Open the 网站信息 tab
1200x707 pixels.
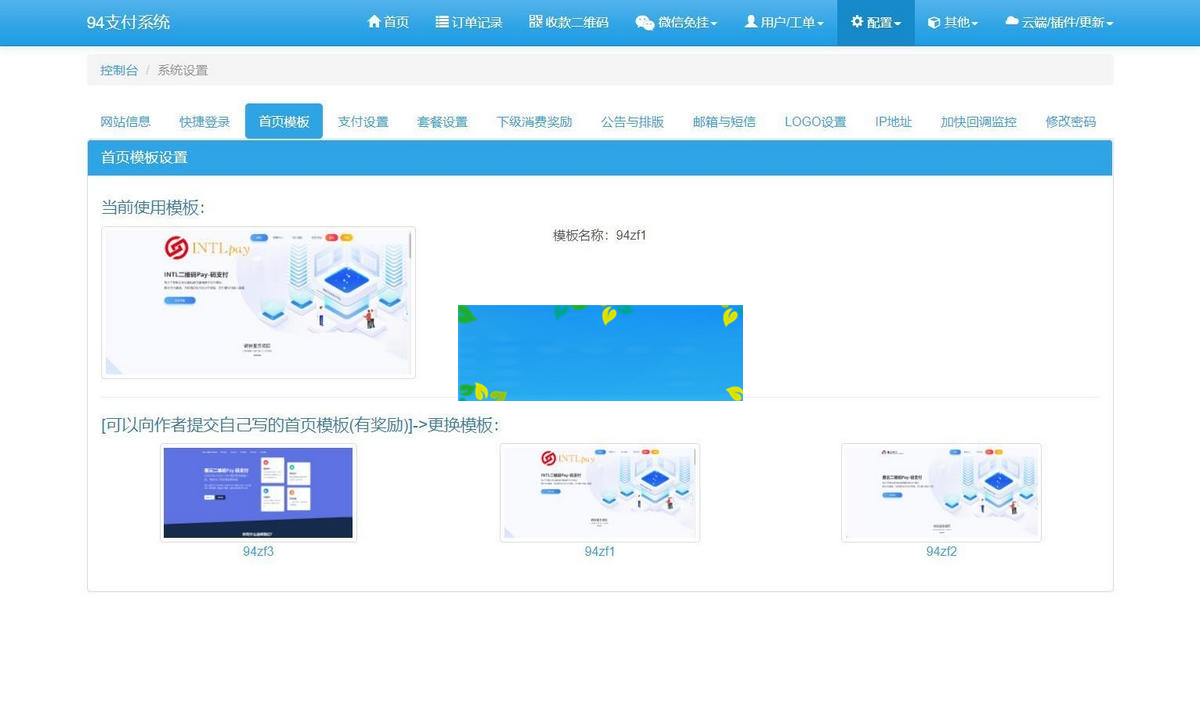(x=125, y=121)
